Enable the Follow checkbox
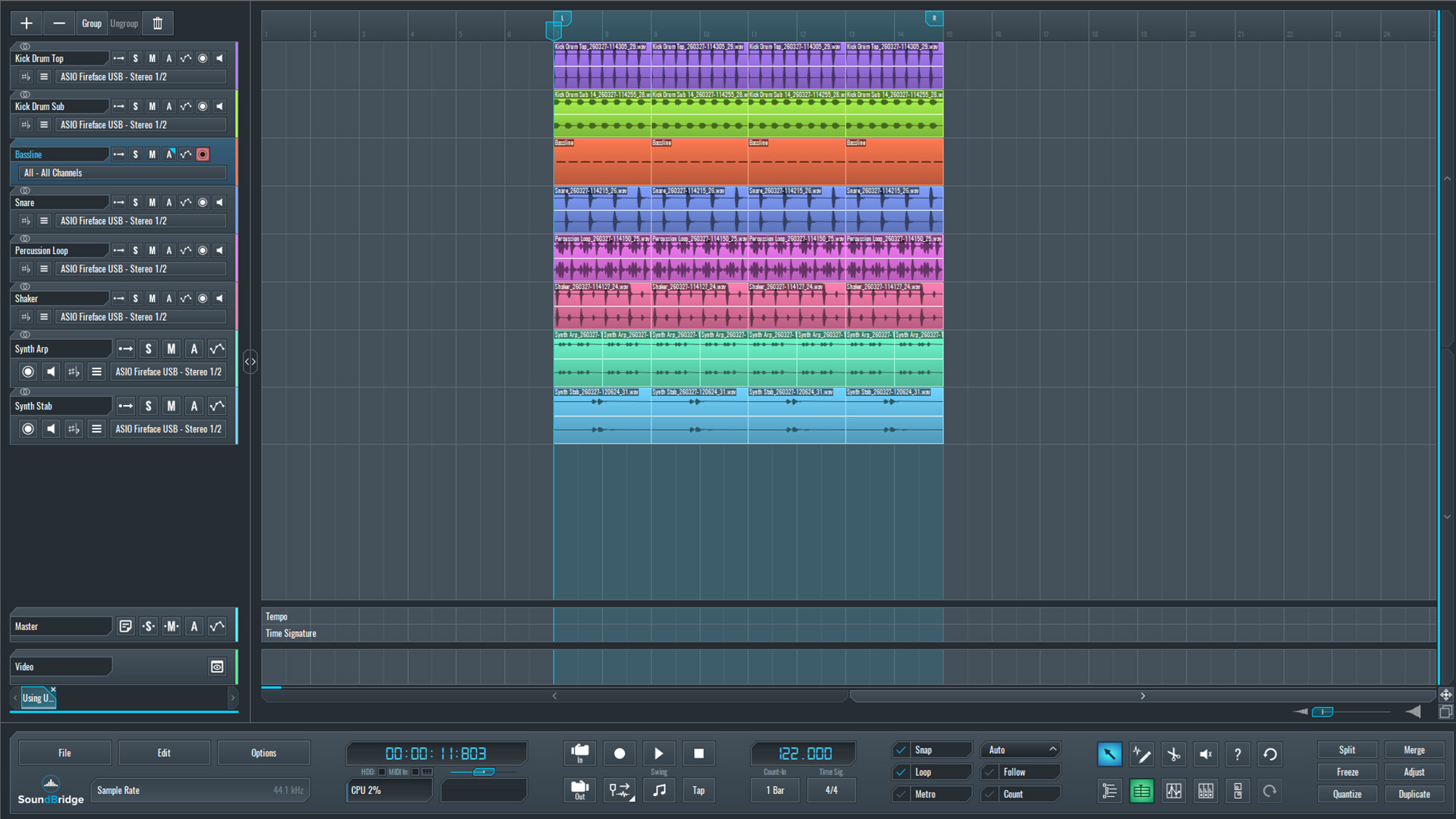 coord(989,772)
